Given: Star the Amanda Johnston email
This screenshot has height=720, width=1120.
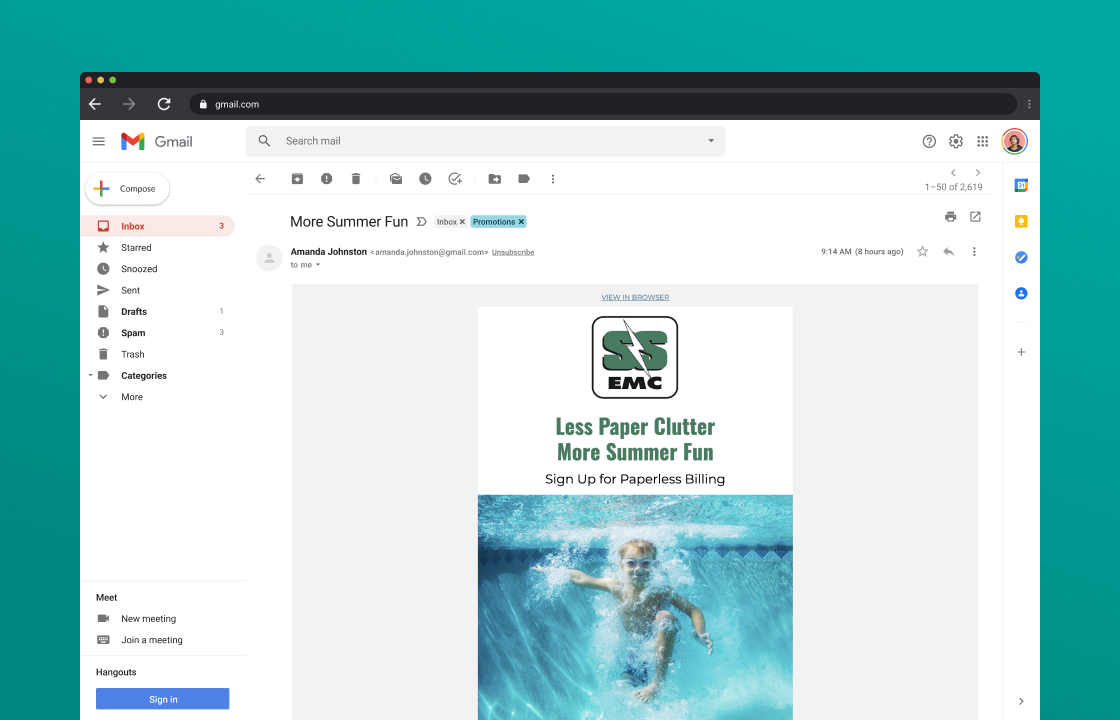Looking at the screenshot, I should (922, 252).
